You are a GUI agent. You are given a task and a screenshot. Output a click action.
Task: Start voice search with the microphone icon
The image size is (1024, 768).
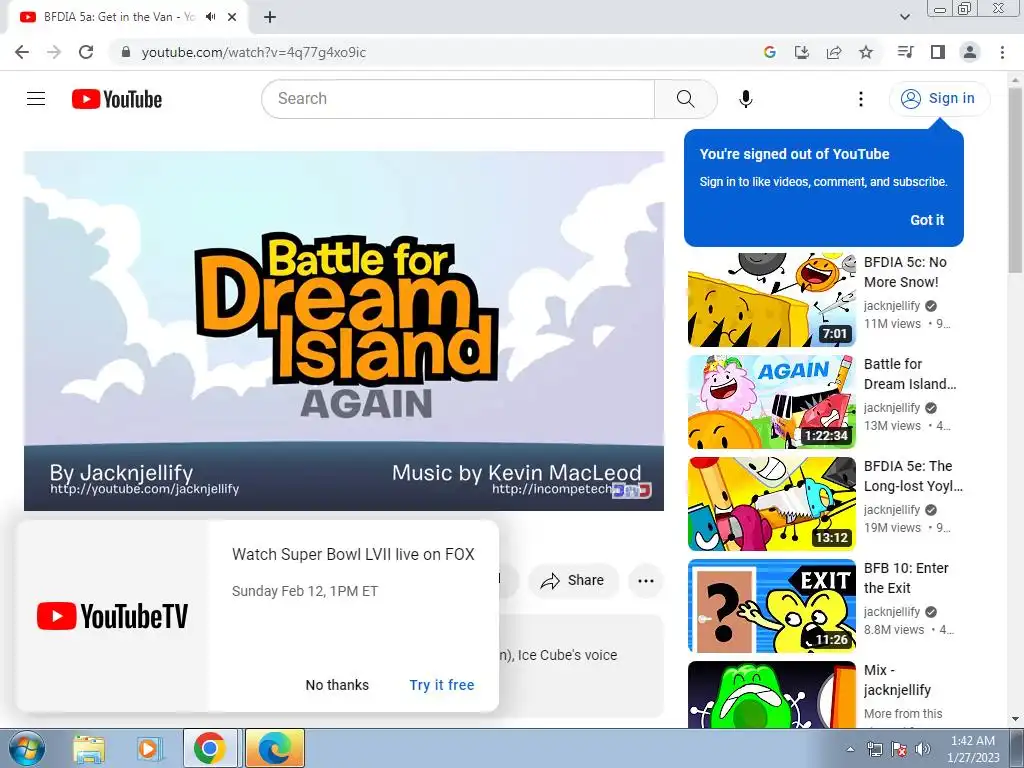click(745, 99)
